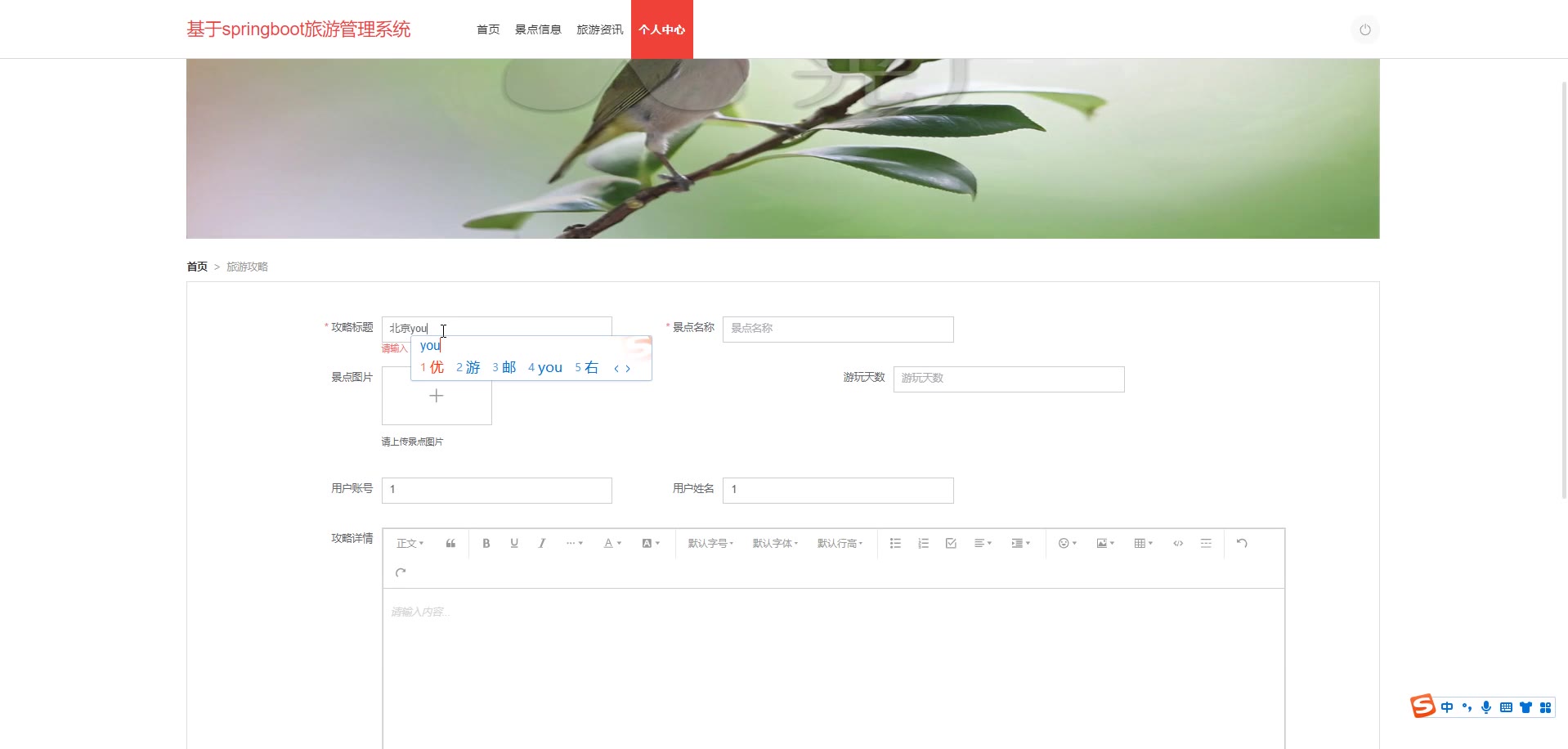1568x749 pixels.
Task: Click the page vertical scrollbar
Action: [1564, 290]
